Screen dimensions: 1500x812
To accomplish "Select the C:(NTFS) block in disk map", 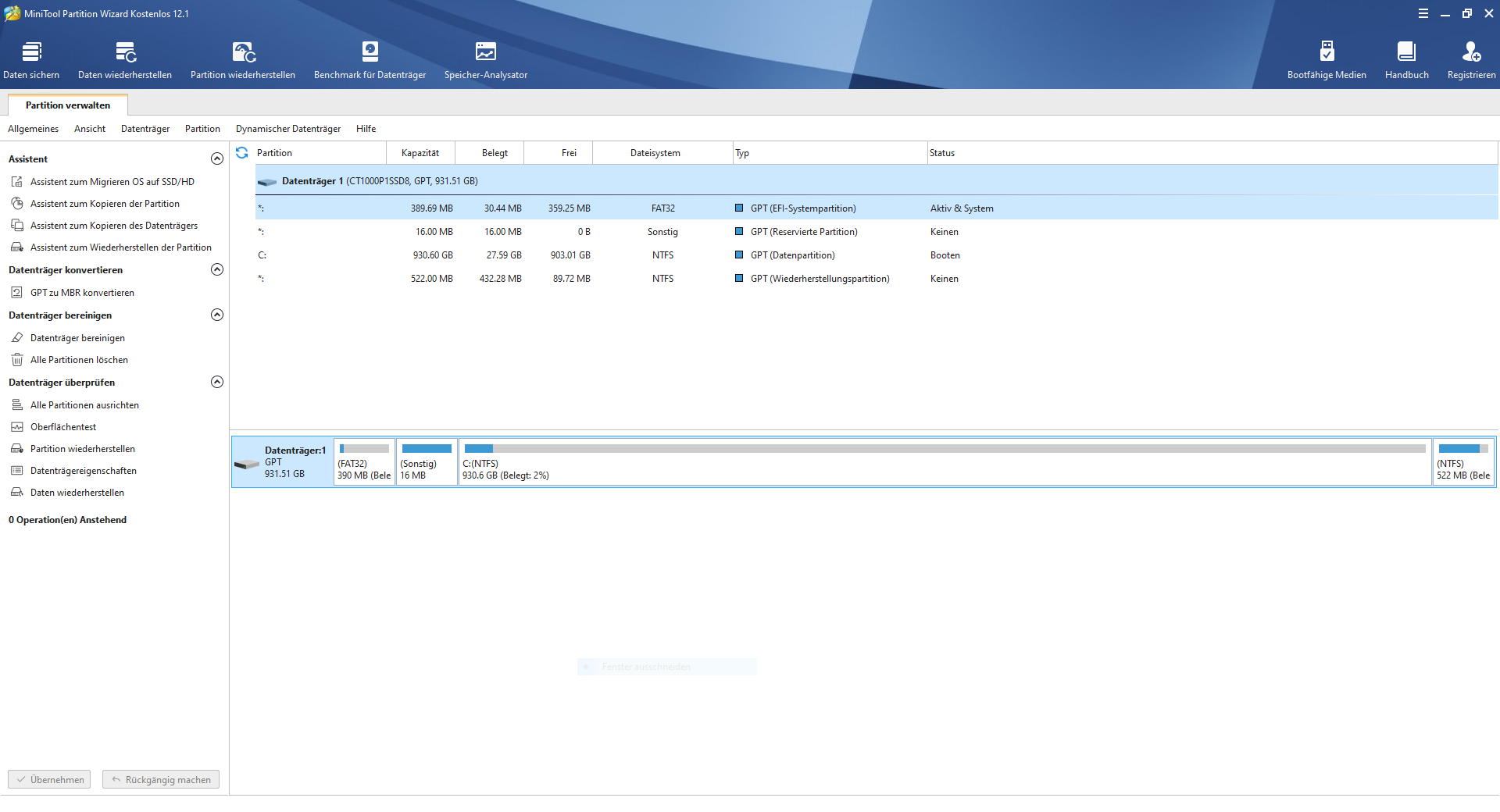I will 945,461.
